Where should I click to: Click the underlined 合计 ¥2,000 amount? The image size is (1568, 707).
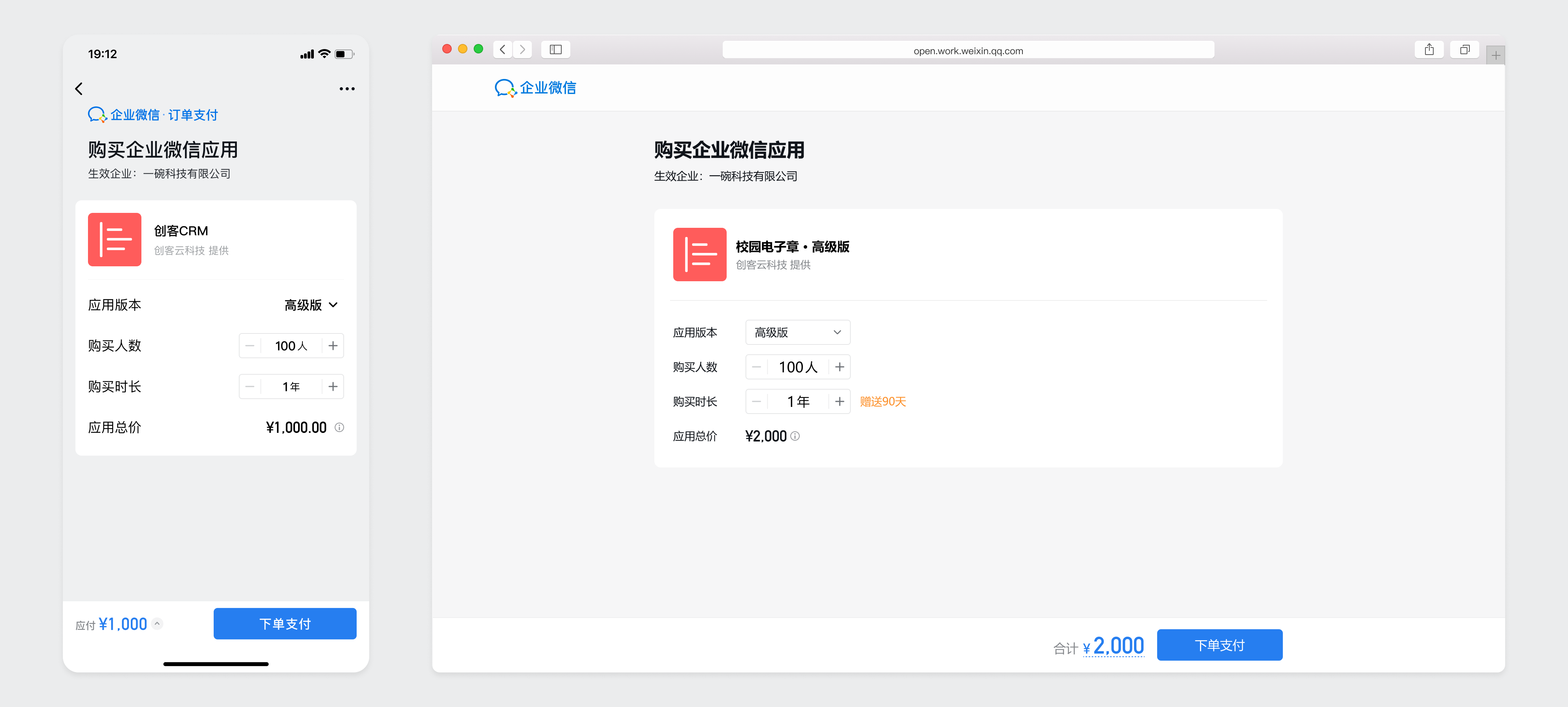pos(1113,646)
